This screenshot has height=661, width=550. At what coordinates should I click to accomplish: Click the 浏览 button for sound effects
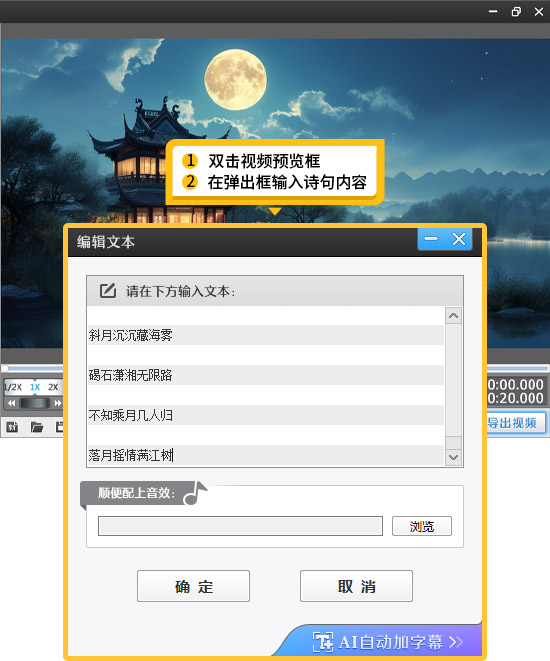click(421, 526)
